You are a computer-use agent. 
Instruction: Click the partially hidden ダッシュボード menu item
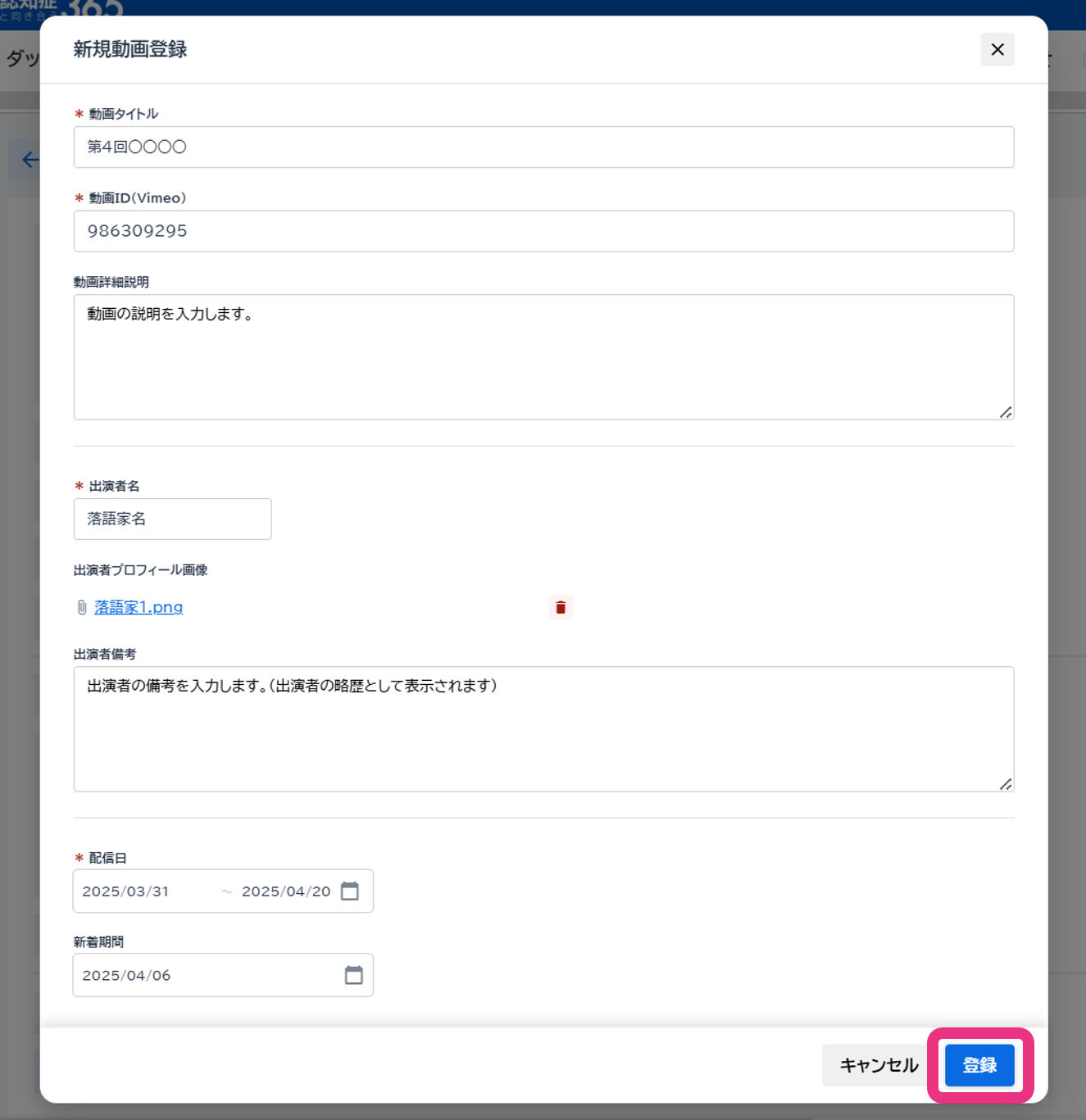pyautogui.click(x=21, y=59)
